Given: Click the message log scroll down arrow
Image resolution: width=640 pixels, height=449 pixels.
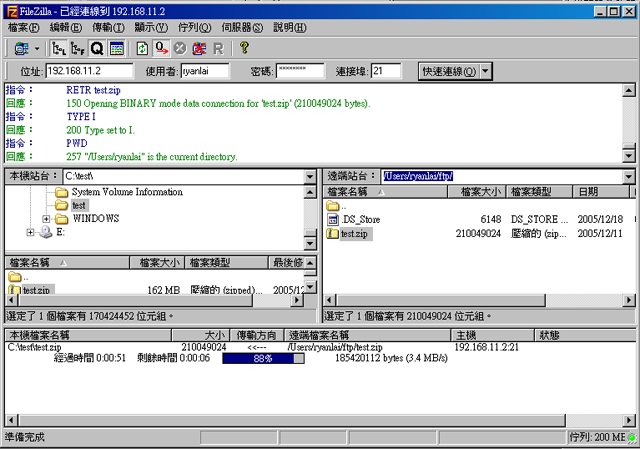Looking at the screenshot, I should click(629, 156).
